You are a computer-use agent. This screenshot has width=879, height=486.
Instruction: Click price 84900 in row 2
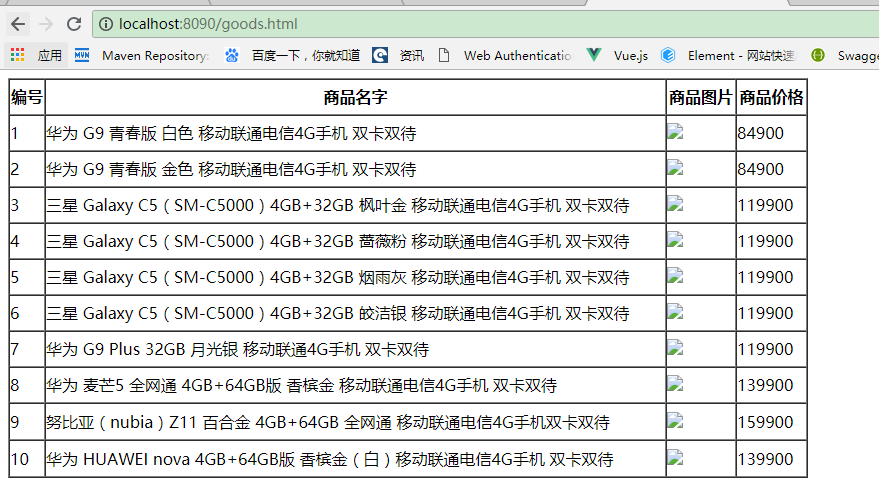coord(761,169)
